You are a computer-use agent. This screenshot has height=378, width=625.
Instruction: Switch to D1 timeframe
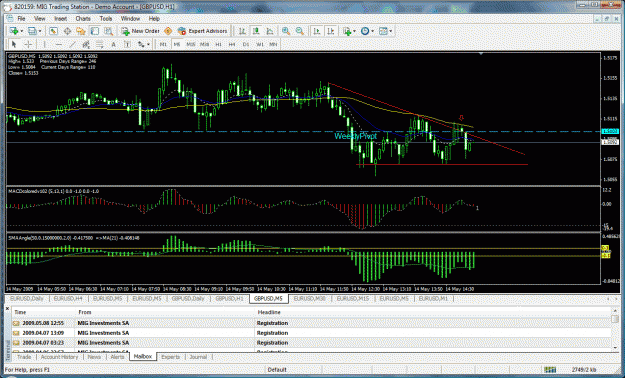[x=246, y=44]
